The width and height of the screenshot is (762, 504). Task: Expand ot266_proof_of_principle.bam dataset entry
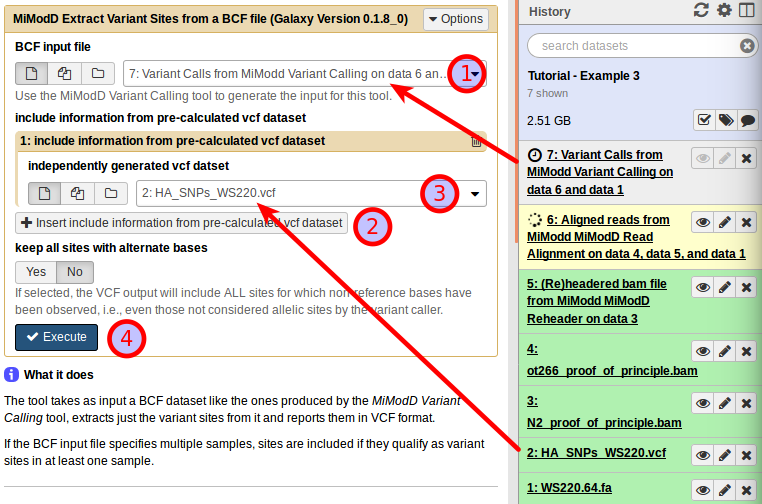pos(612,360)
